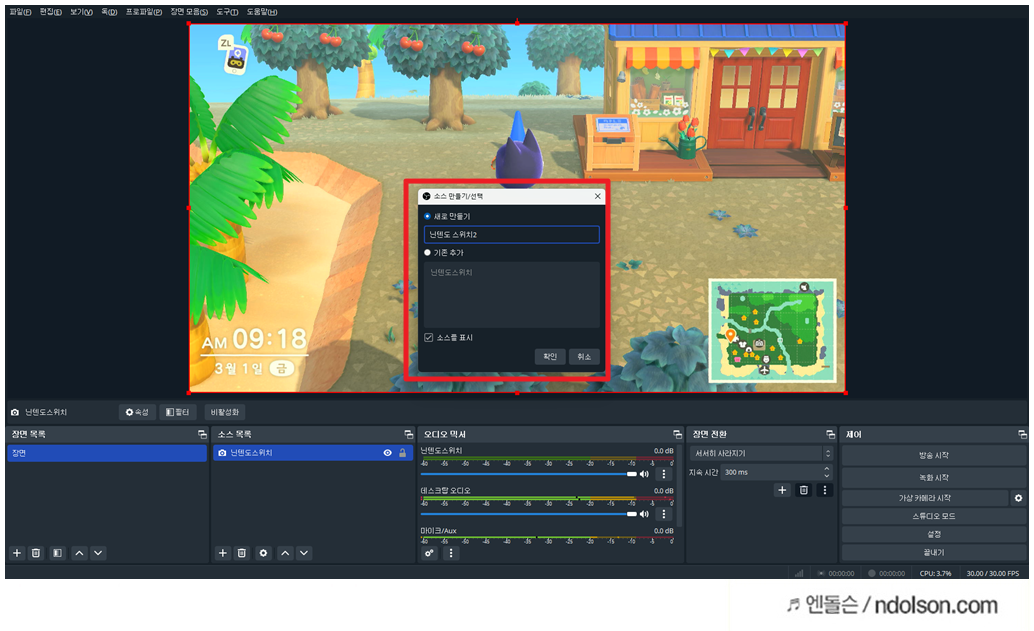Click 취소 in the source dialog
Viewport: 1034px width, 631px height.
pyautogui.click(x=584, y=357)
